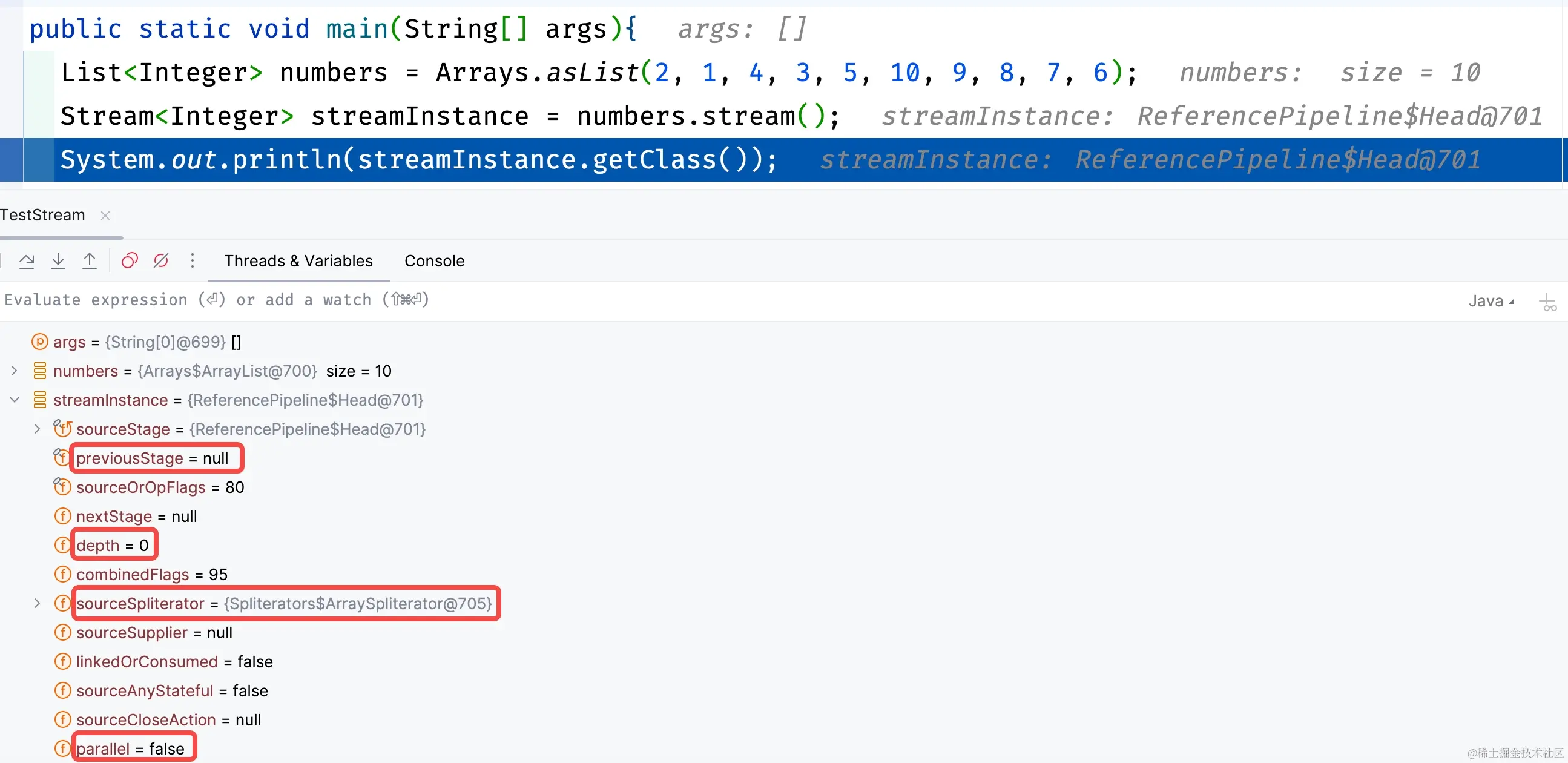1568x763 pixels.
Task: Open the three-dot more actions menu
Action: [x=193, y=260]
